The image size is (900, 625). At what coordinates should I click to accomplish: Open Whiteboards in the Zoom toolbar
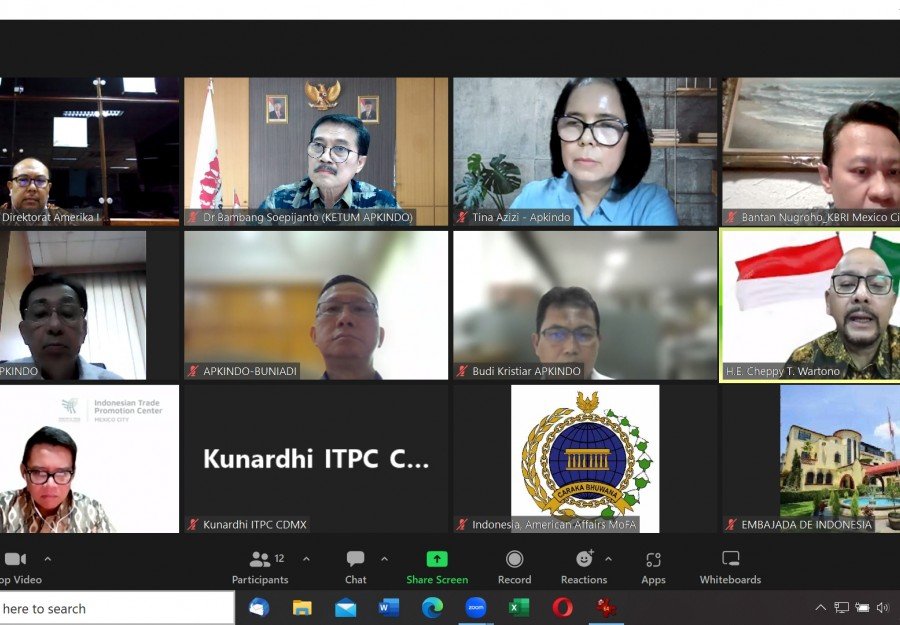point(730,566)
